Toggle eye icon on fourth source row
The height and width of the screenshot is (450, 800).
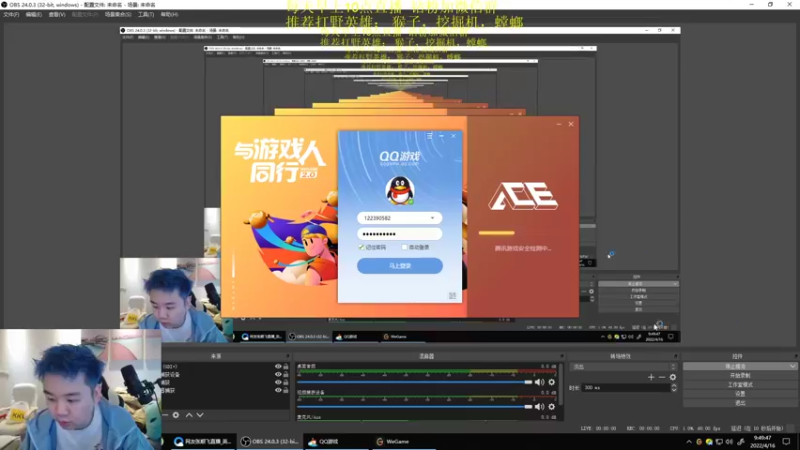pos(278,390)
